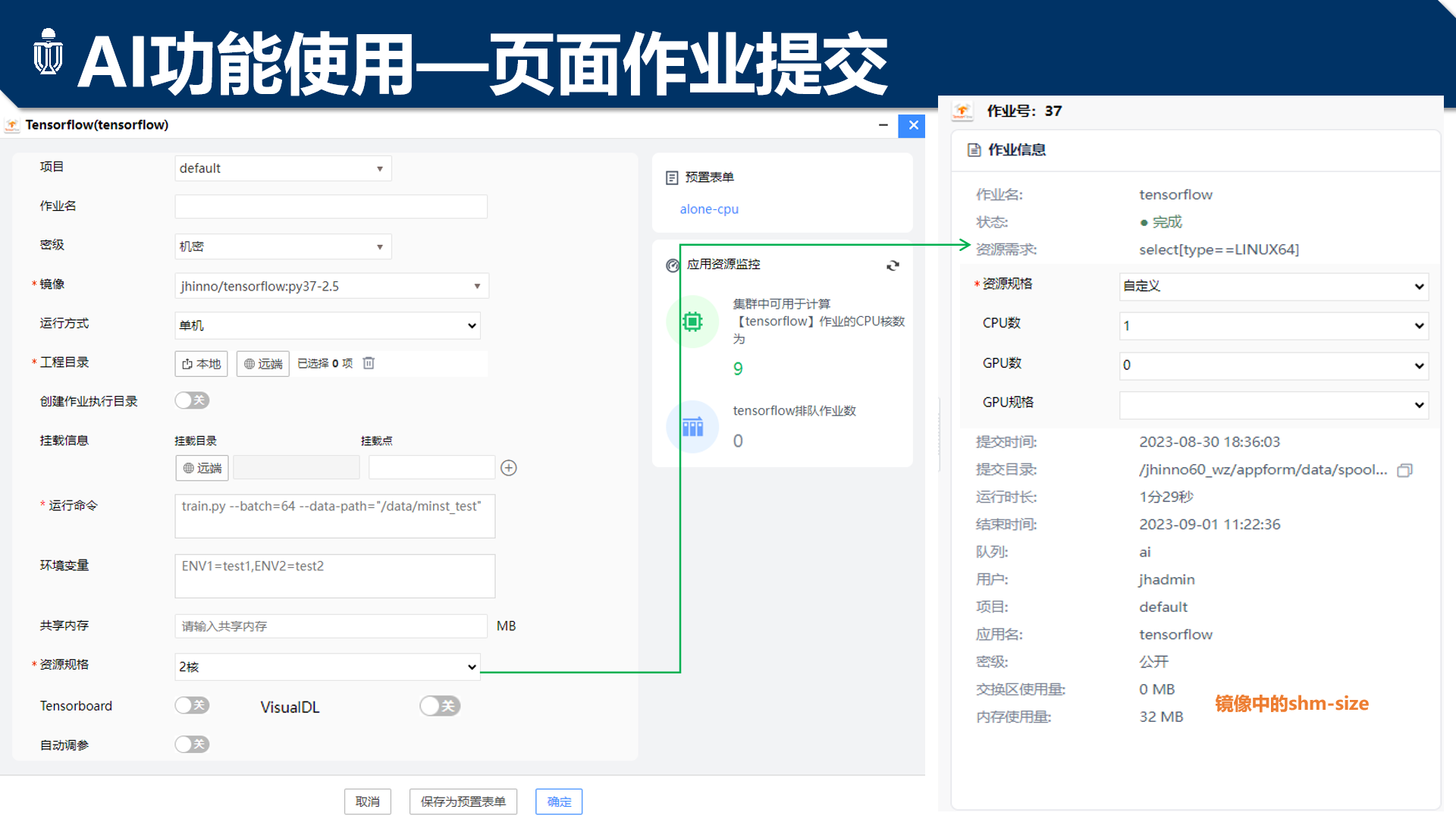The image size is (1456, 819).
Task: Click the blue queue icon for tensorflow排队作业数
Action: point(692,427)
